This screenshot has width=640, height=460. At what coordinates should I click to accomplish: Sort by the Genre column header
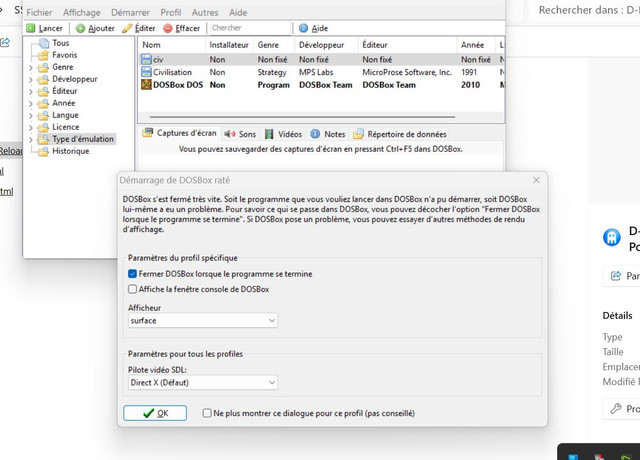click(x=274, y=45)
